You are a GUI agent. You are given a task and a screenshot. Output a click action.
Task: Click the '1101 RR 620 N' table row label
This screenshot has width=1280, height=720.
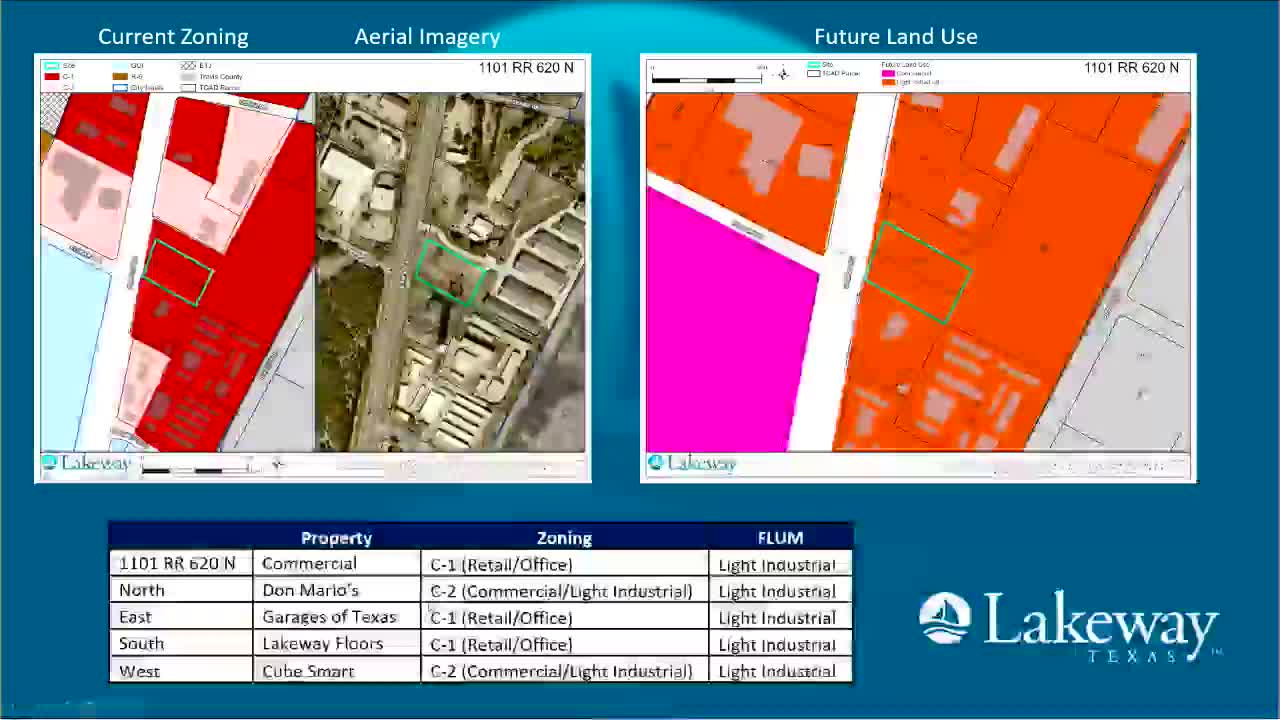[x=177, y=564]
